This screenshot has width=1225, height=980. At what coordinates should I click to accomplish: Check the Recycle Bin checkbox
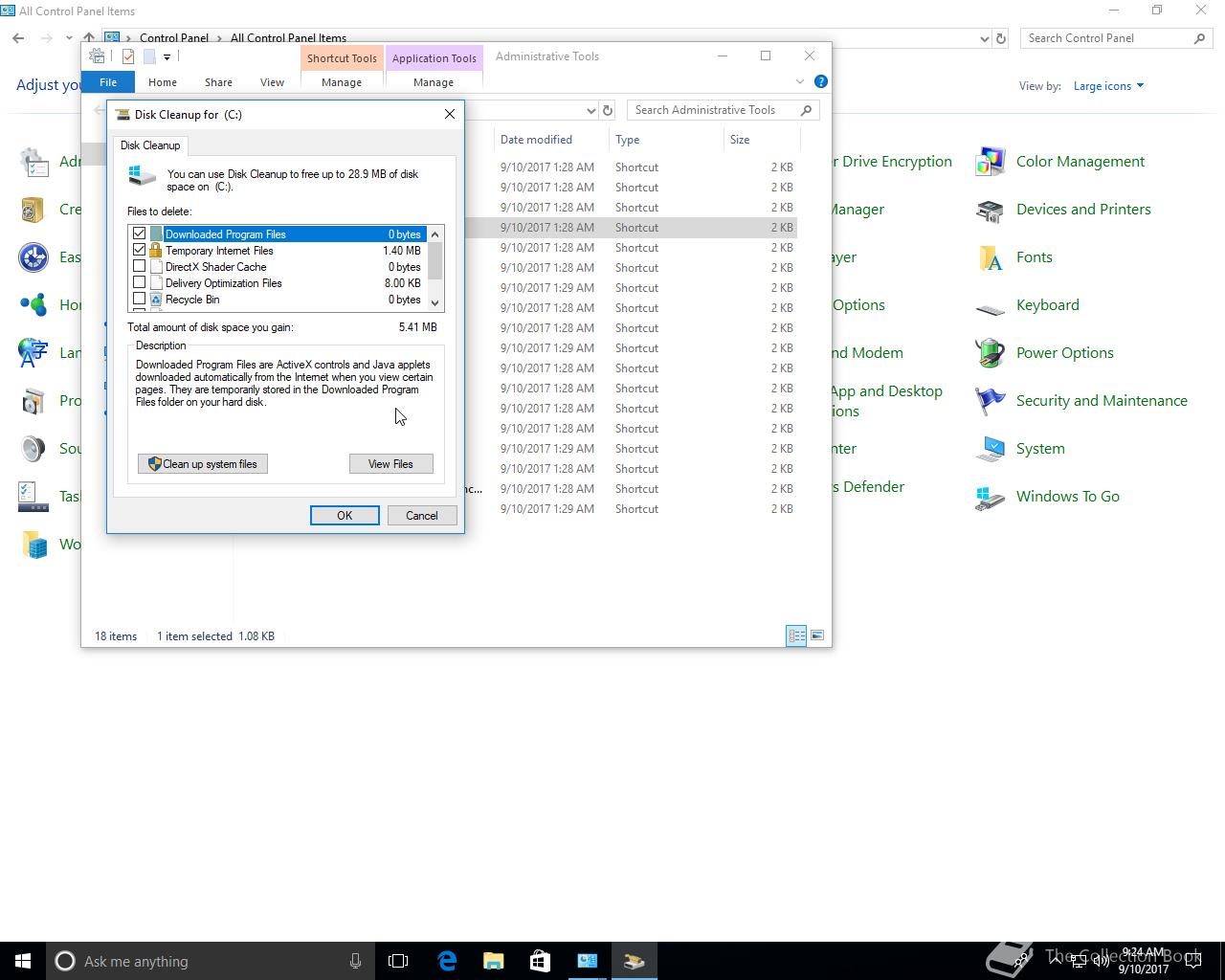pyautogui.click(x=140, y=299)
